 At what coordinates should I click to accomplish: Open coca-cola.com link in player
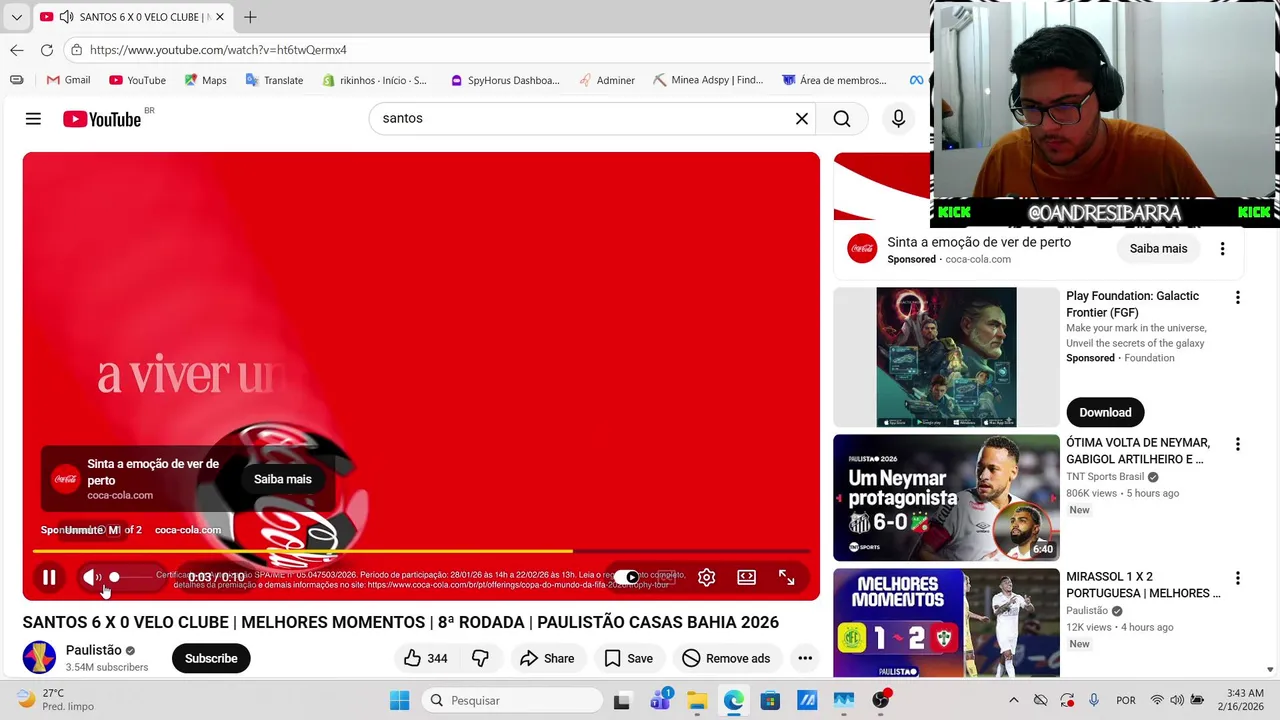[x=188, y=530]
